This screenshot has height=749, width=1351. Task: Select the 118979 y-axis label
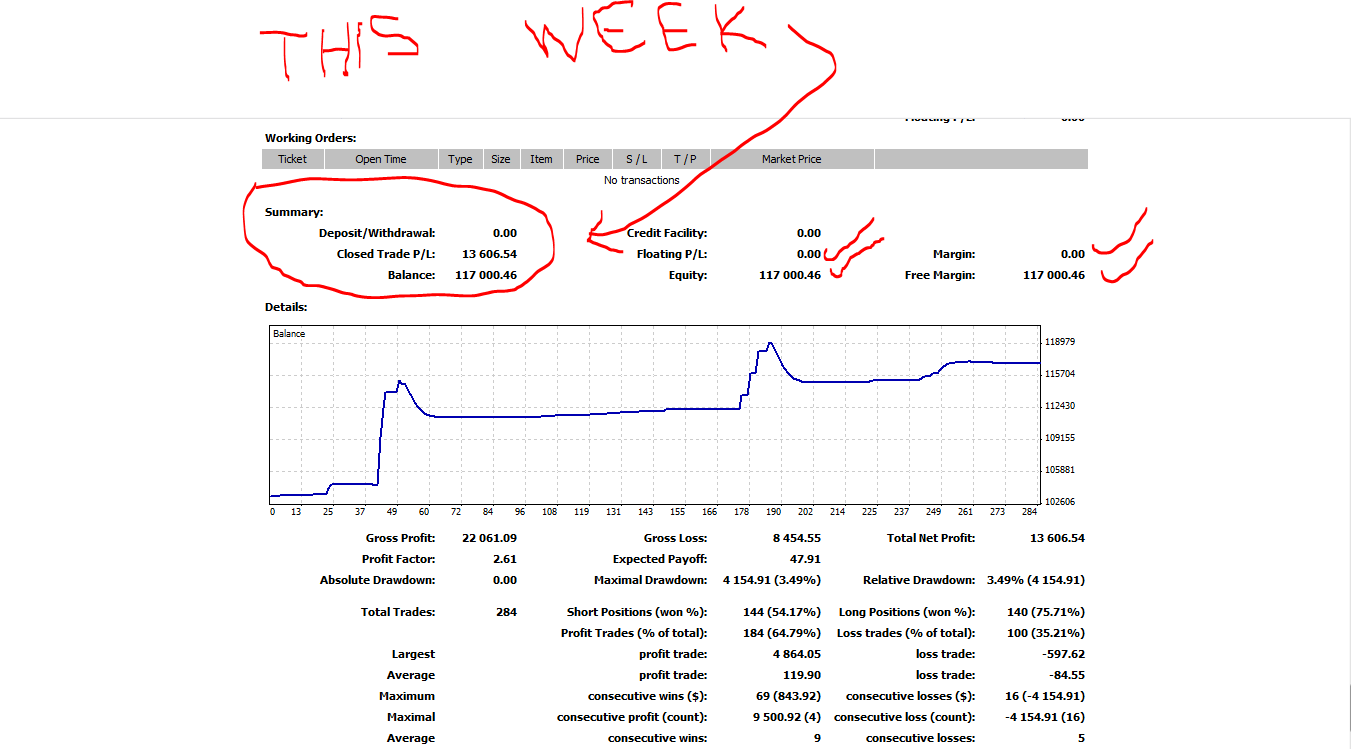coord(1061,342)
